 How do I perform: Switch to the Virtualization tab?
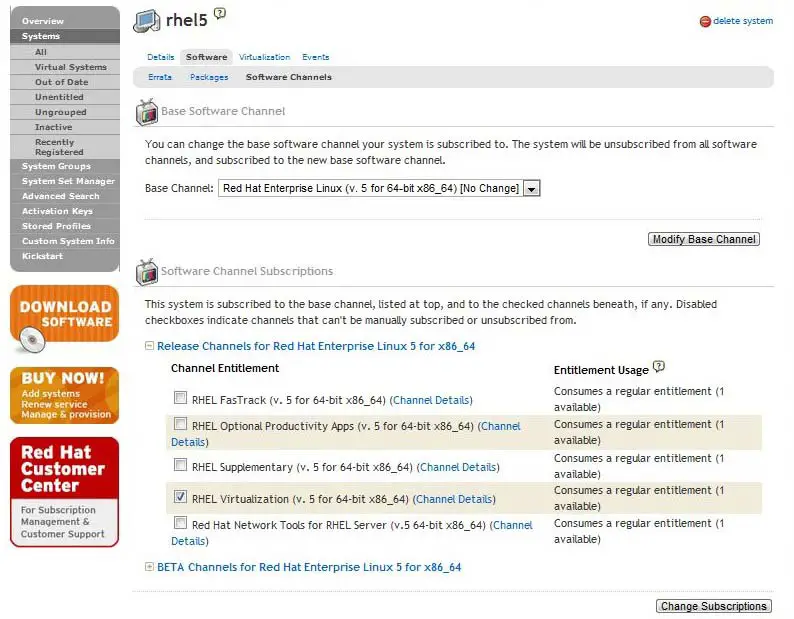pyautogui.click(x=264, y=57)
